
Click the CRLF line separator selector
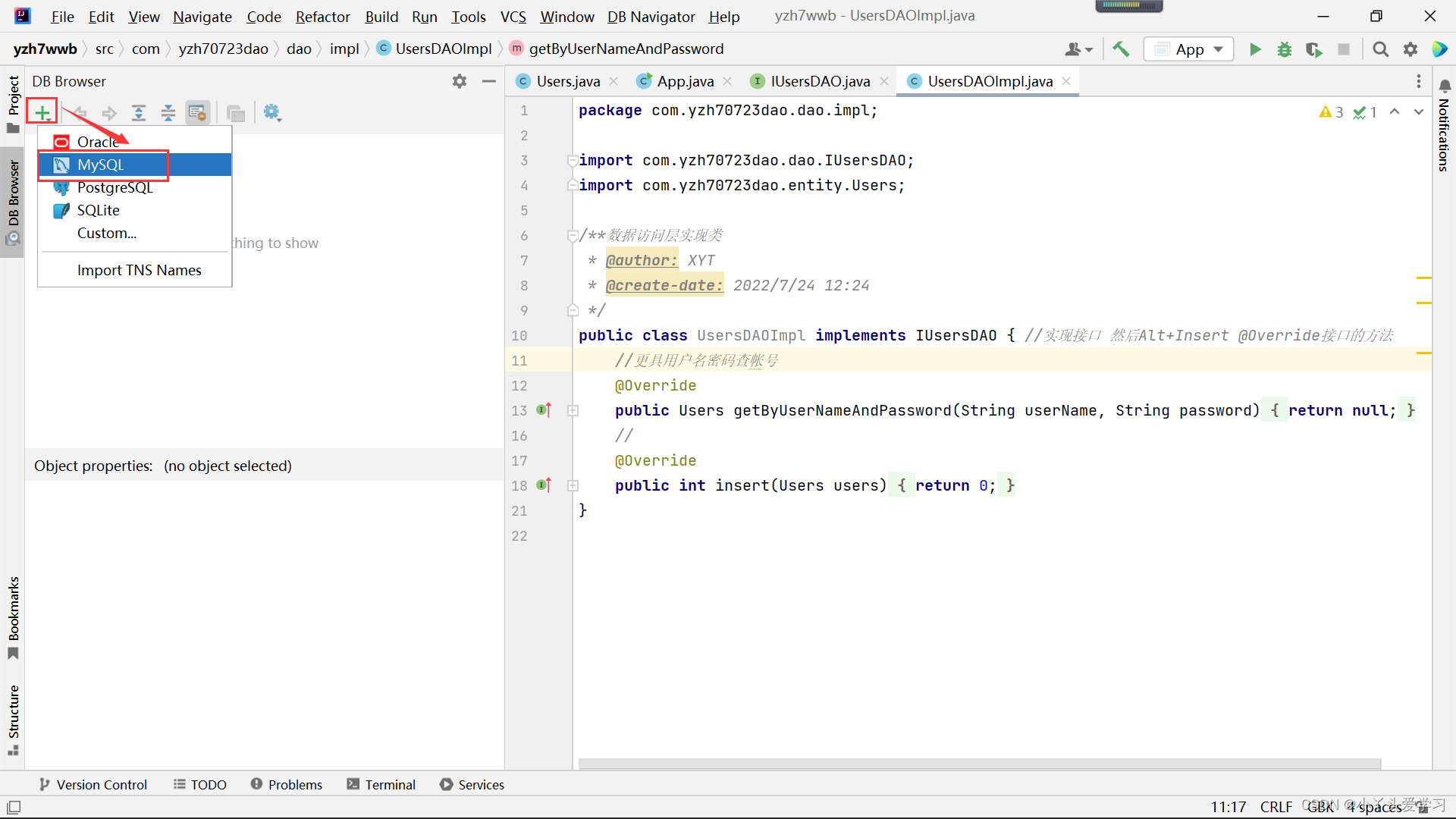point(1276,807)
